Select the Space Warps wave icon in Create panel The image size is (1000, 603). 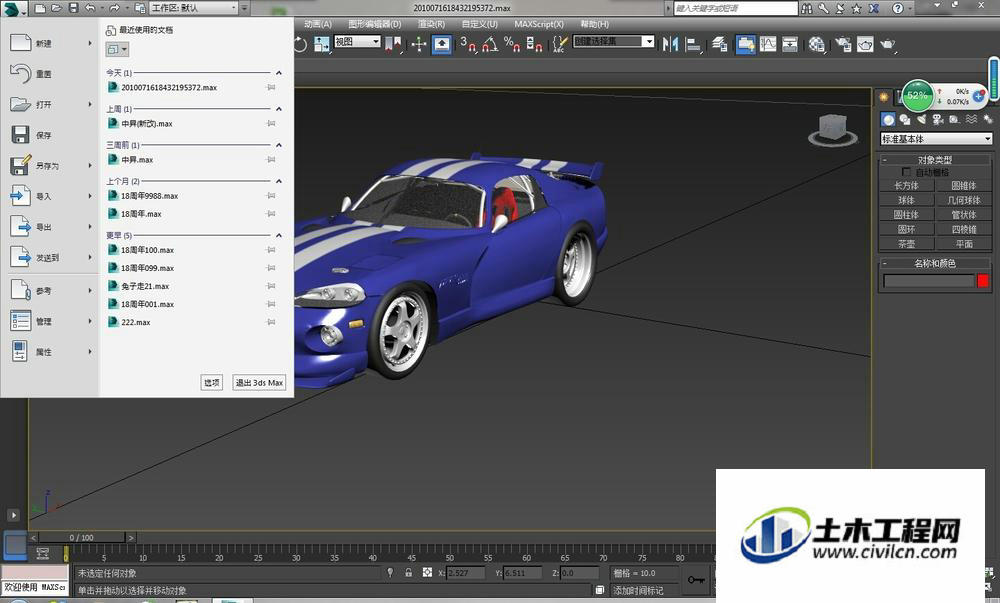pos(971,119)
